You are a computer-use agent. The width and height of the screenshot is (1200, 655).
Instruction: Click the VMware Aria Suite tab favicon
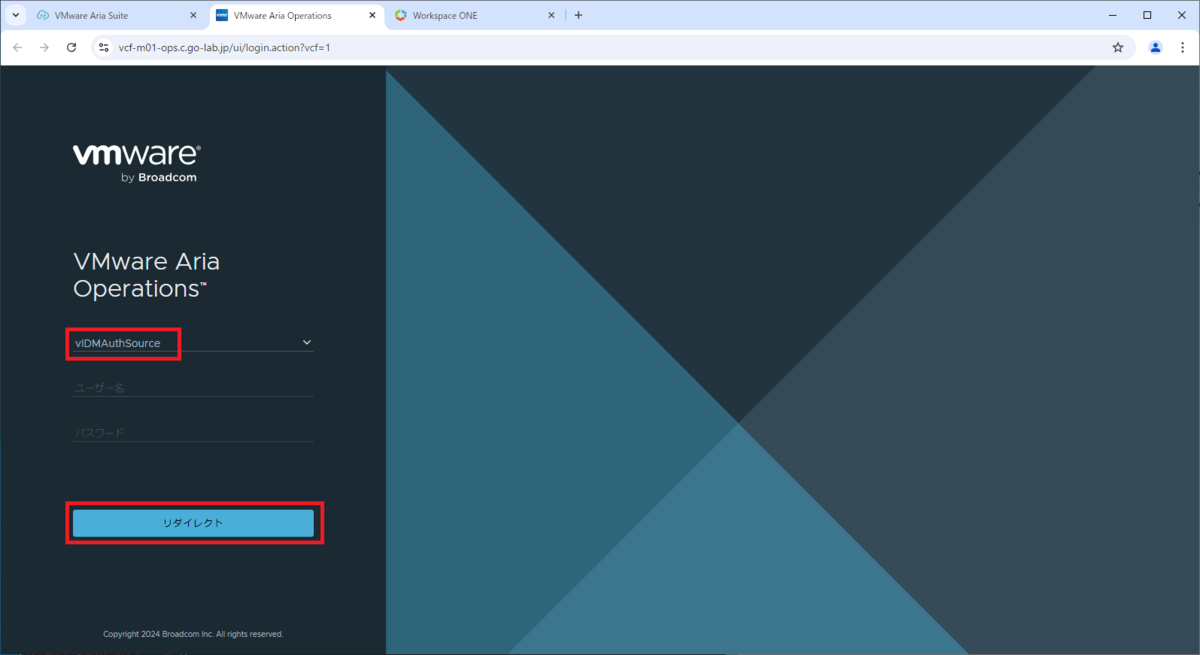pos(43,15)
